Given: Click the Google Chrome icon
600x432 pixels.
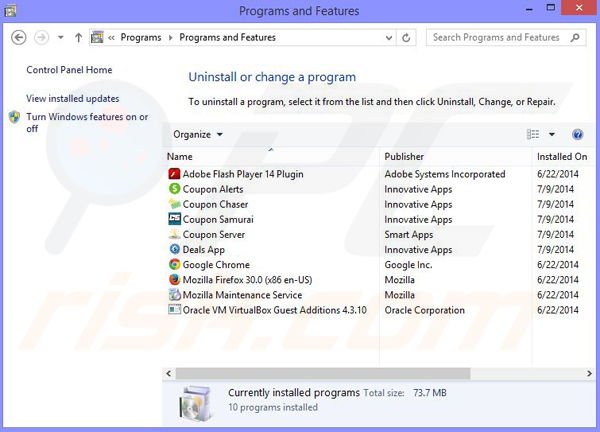Looking at the screenshot, I should 174,264.
